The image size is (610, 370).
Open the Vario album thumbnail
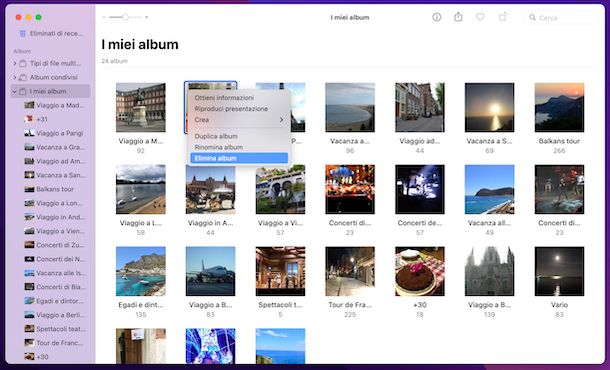(x=559, y=271)
